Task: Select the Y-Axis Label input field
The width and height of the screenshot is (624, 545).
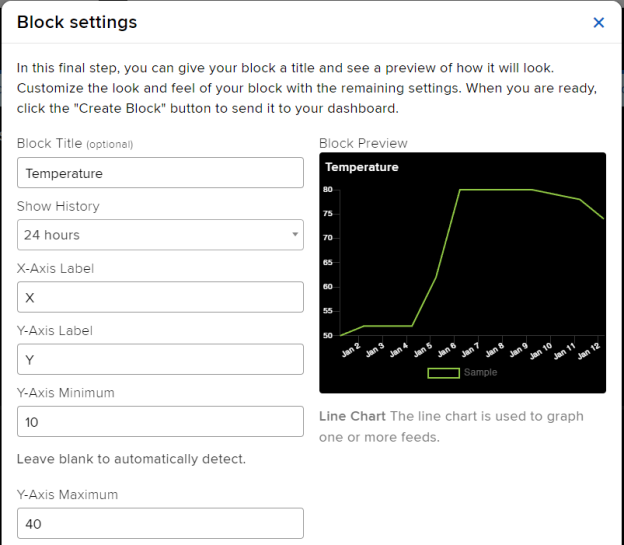Action: coord(160,359)
